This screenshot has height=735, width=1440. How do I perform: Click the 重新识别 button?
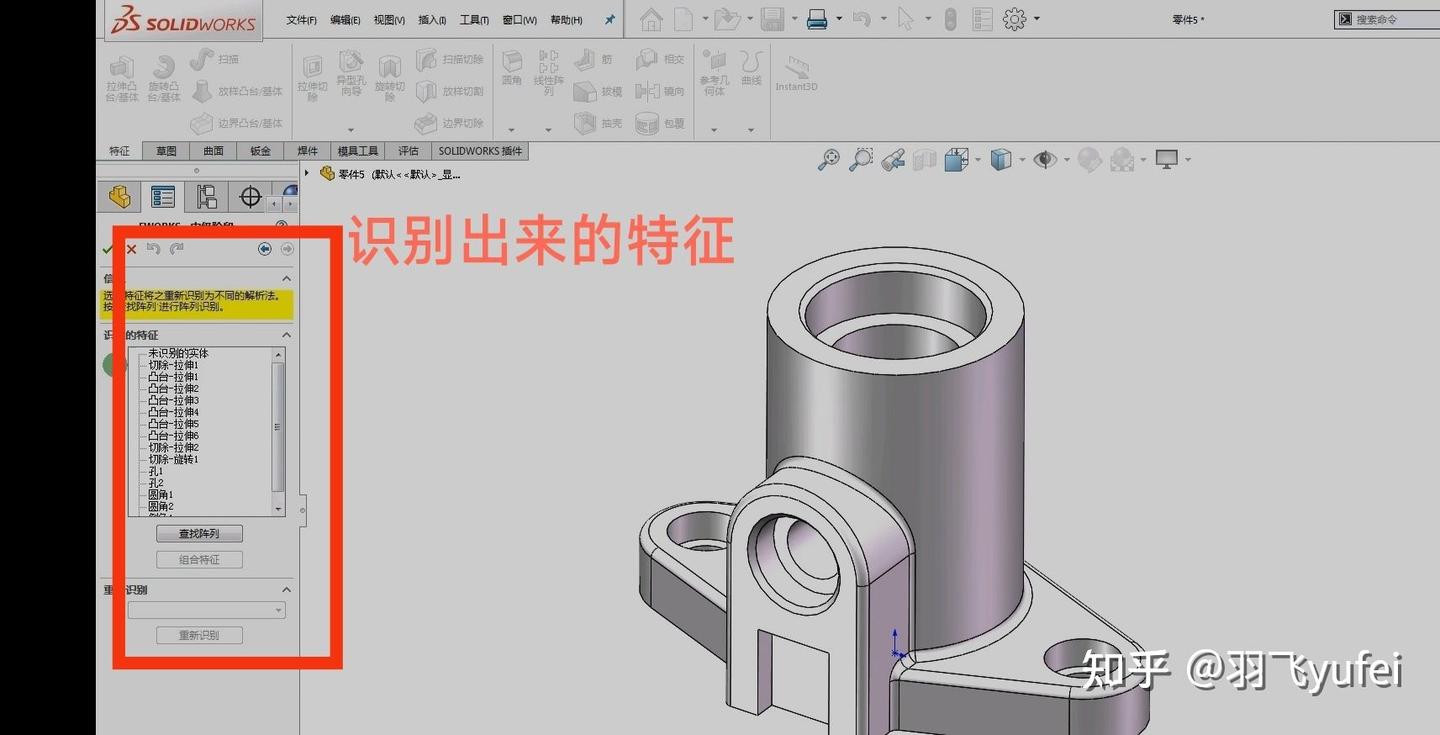198,634
